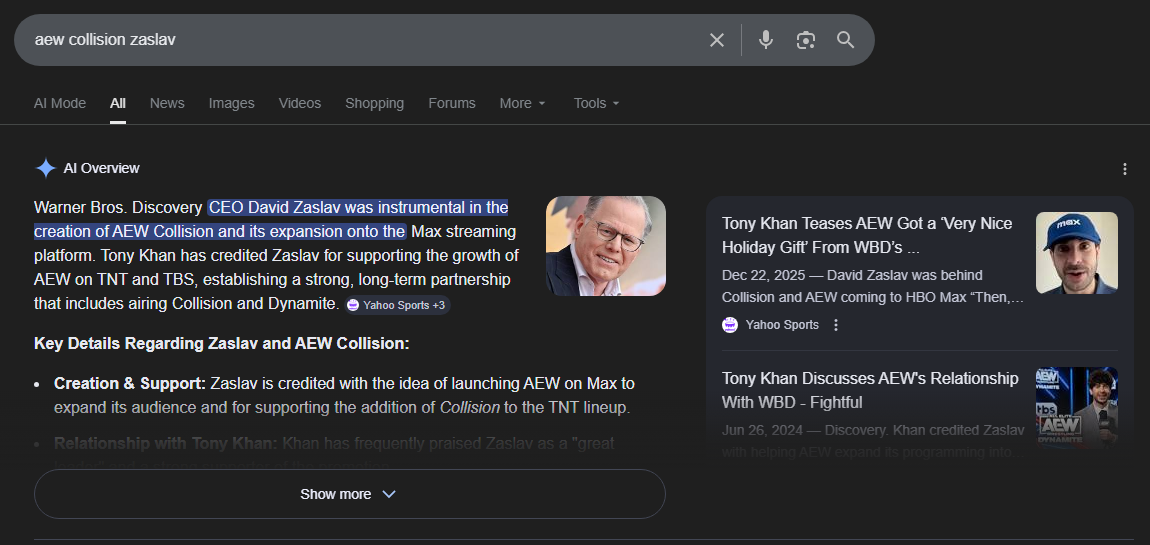Click the Yahoo Sports favicon in source card

[x=730, y=325]
